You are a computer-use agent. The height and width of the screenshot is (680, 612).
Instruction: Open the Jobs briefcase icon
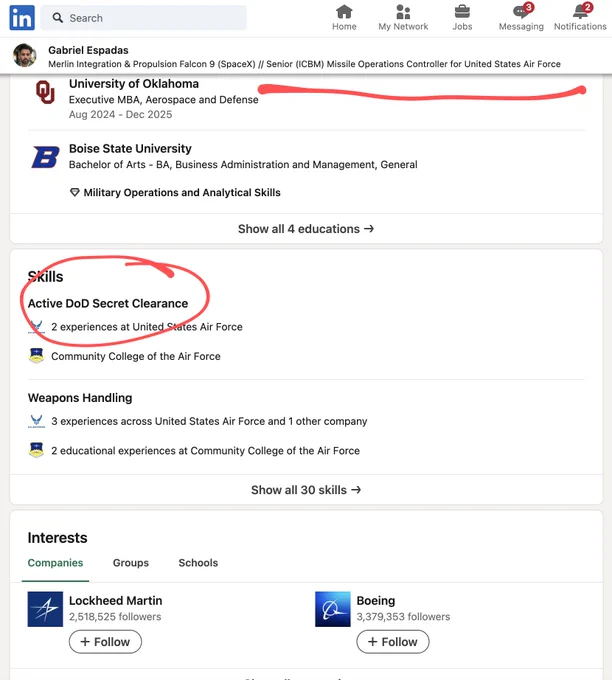tap(462, 12)
